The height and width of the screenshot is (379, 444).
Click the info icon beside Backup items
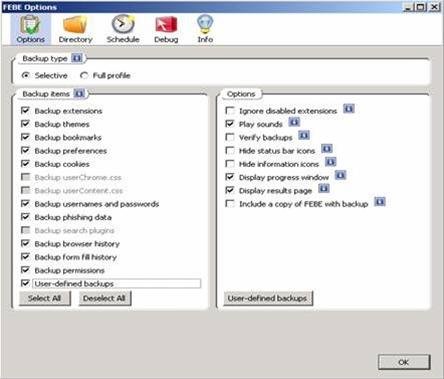[x=79, y=94]
